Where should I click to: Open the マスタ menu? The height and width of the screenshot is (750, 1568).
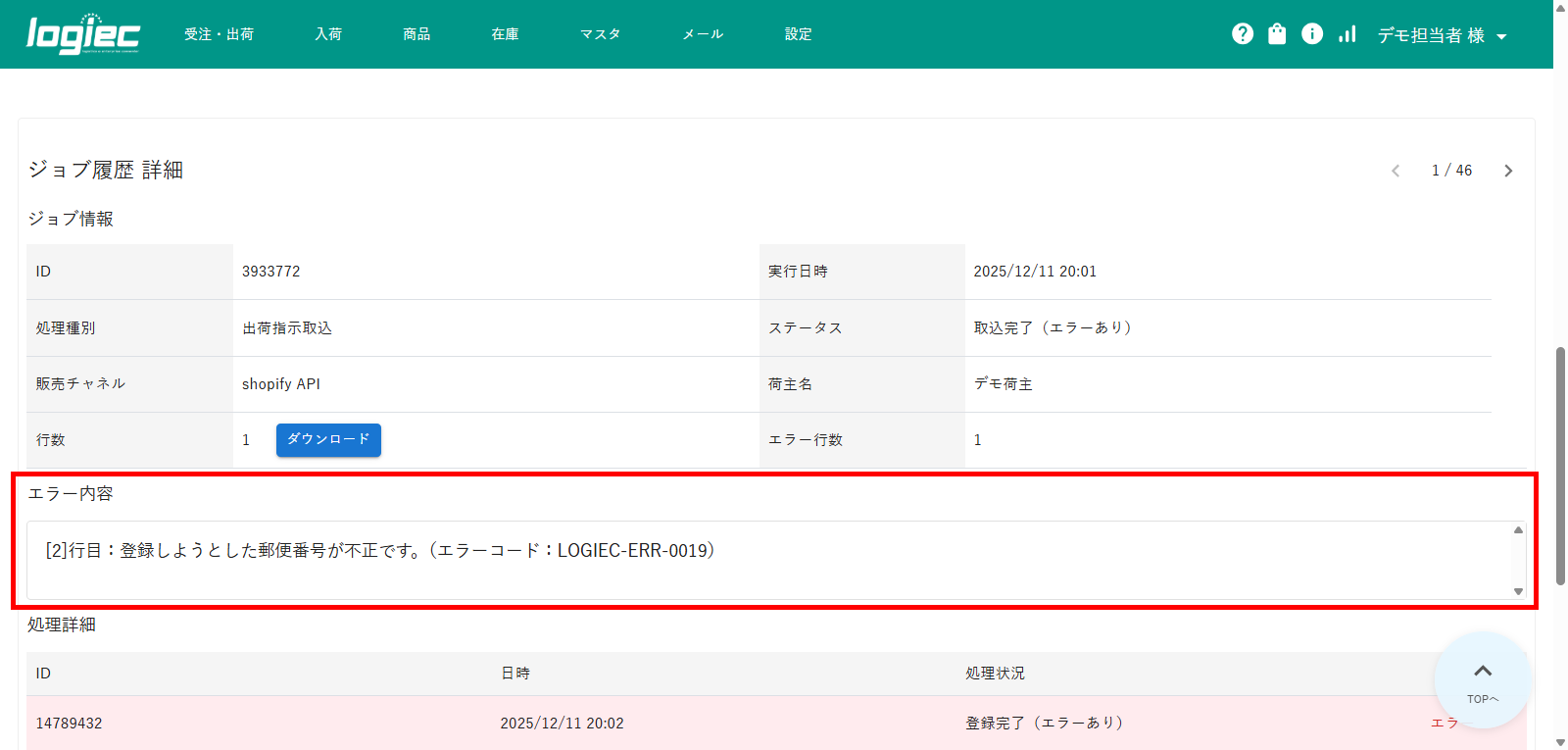point(600,34)
